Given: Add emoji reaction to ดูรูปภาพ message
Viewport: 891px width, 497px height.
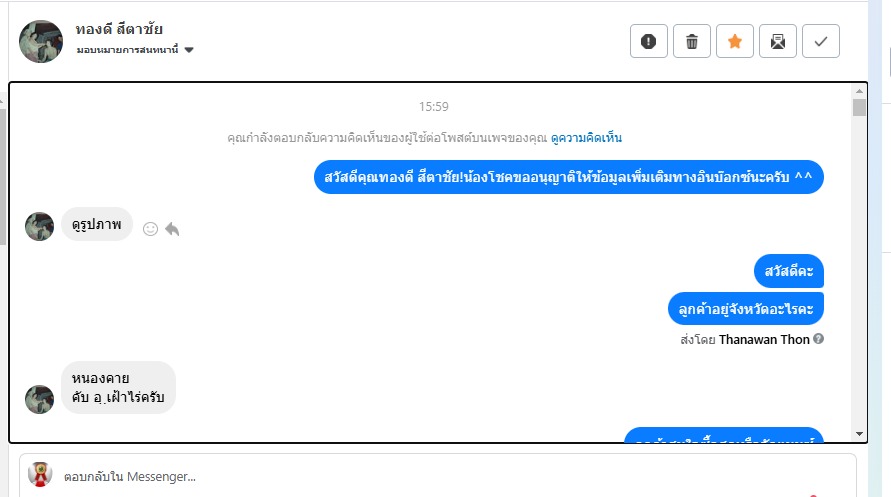Looking at the screenshot, I should click(x=150, y=229).
